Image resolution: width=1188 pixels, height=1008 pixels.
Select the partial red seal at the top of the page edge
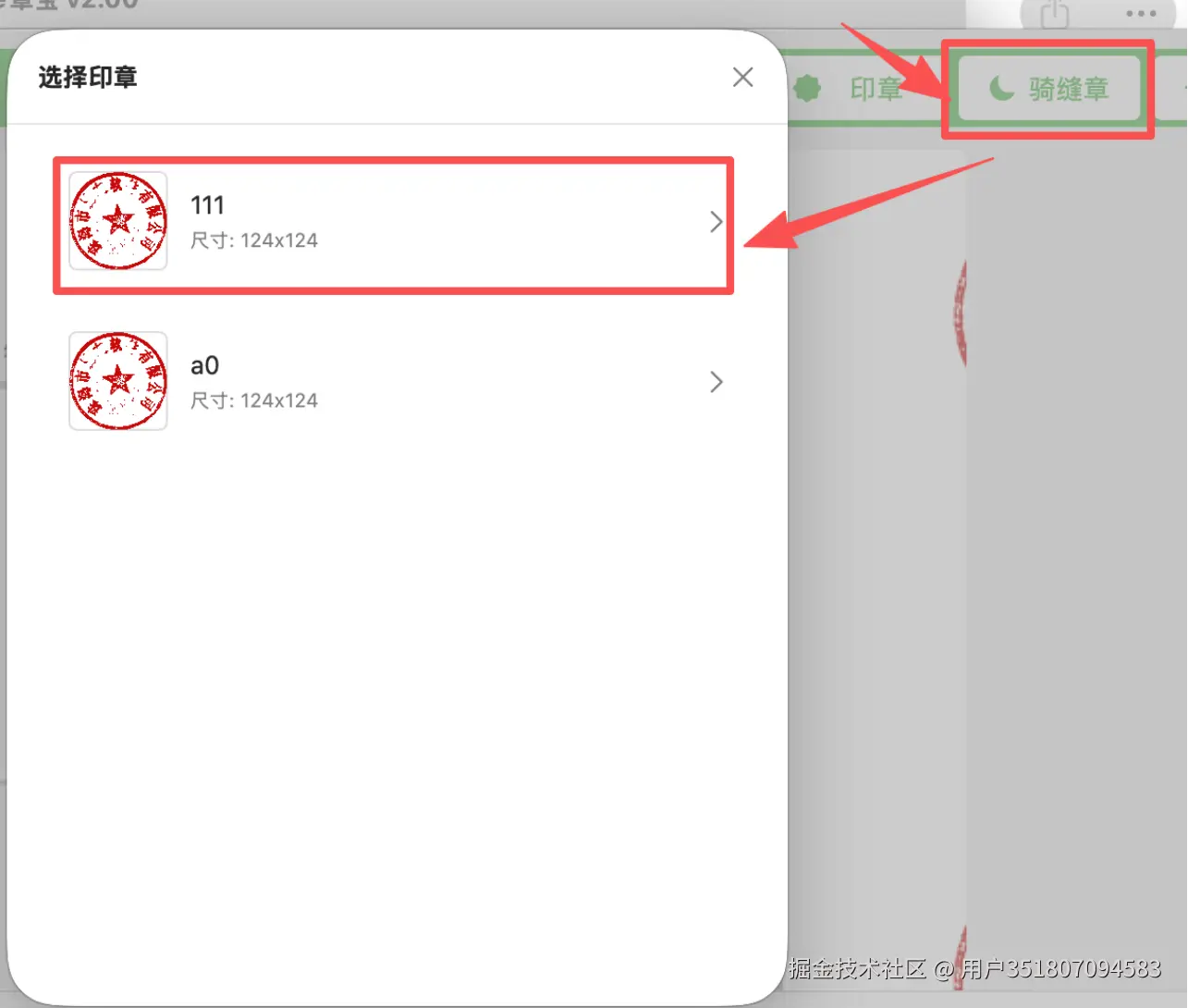(960, 314)
